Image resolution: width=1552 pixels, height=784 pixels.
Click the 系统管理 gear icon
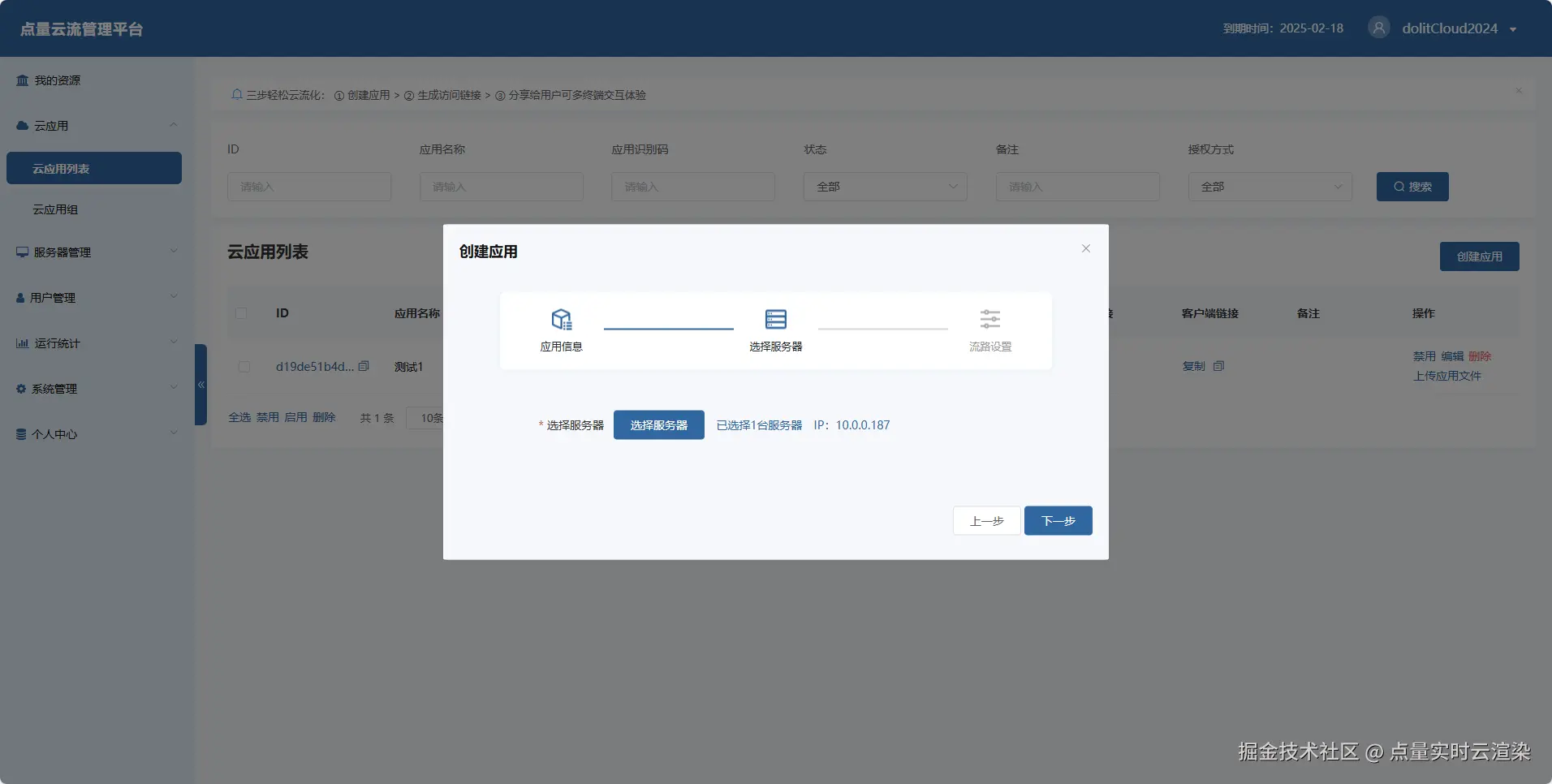[x=21, y=389]
